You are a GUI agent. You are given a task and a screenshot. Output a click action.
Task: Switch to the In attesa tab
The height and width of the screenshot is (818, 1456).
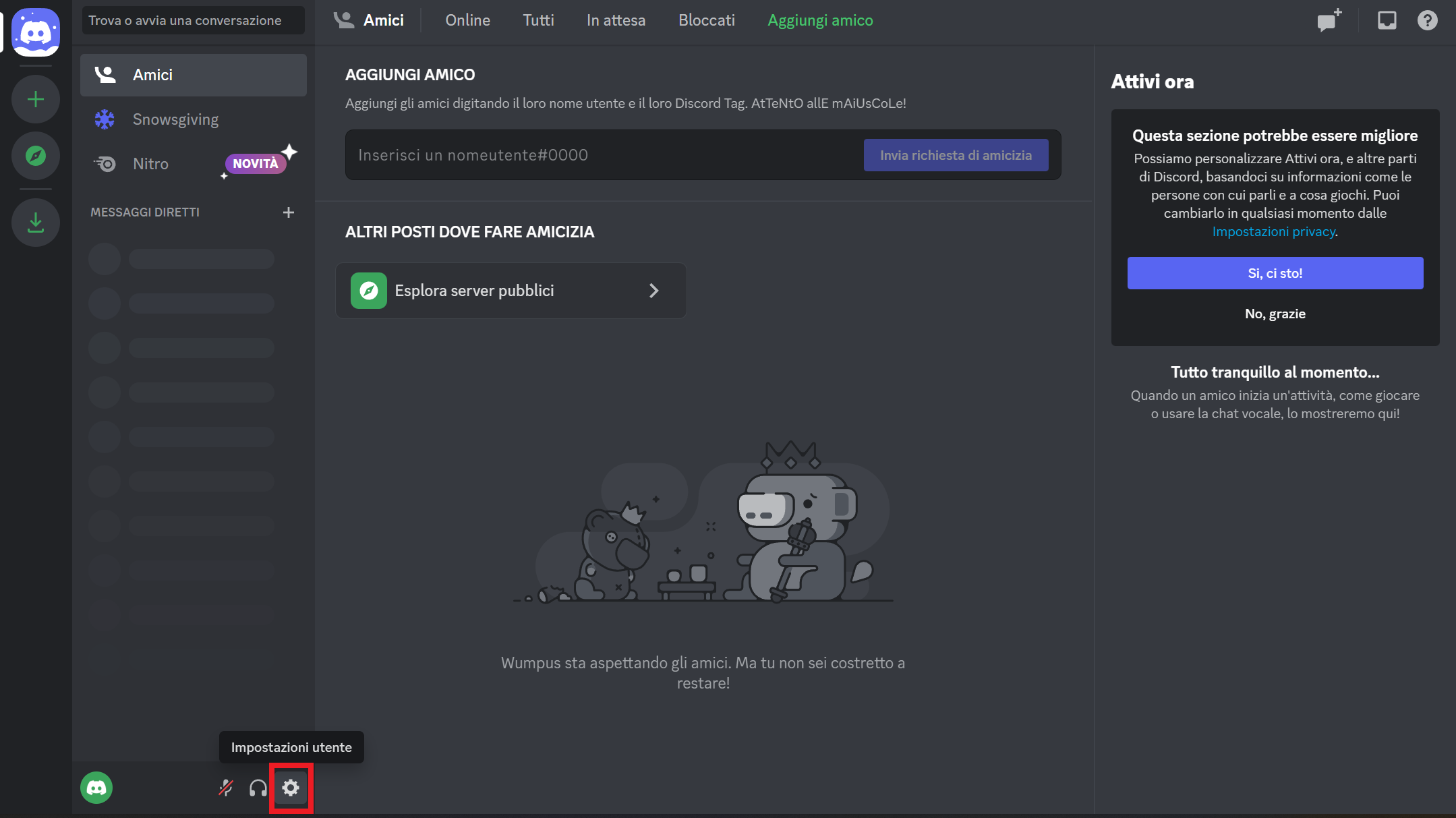tap(615, 20)
